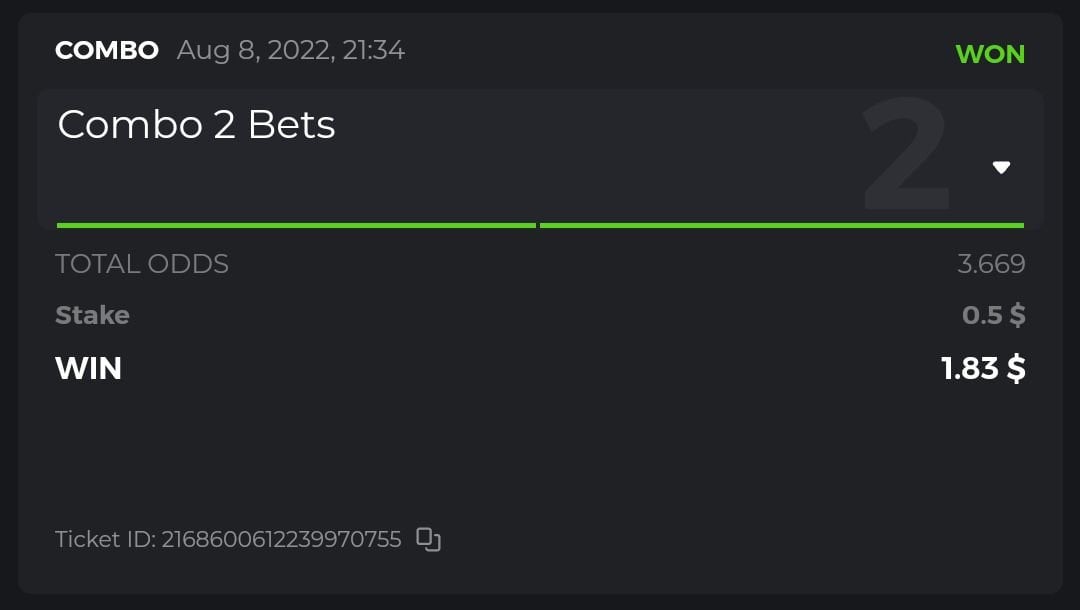Click the large faded 2 watermark
Image resolution: width=1080 pixels, height=610 pixels.
click(905, 155)
